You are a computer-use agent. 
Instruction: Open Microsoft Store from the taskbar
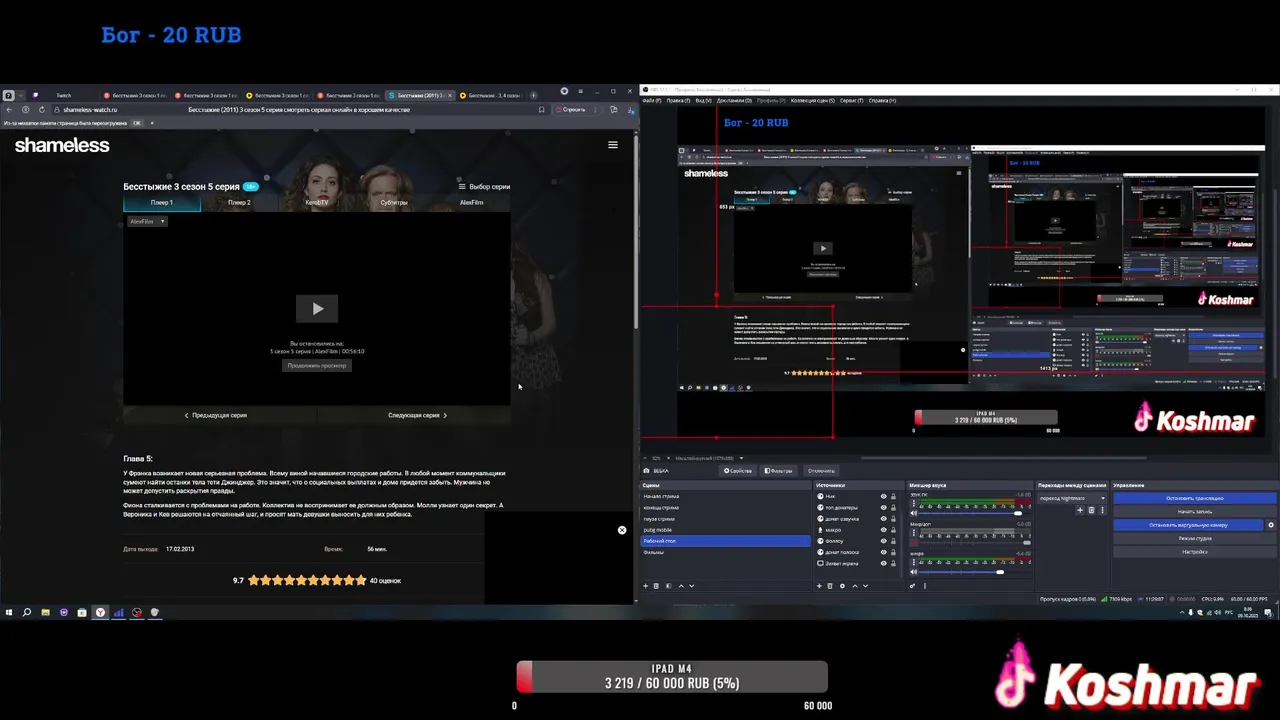click(x=82, y=612)
